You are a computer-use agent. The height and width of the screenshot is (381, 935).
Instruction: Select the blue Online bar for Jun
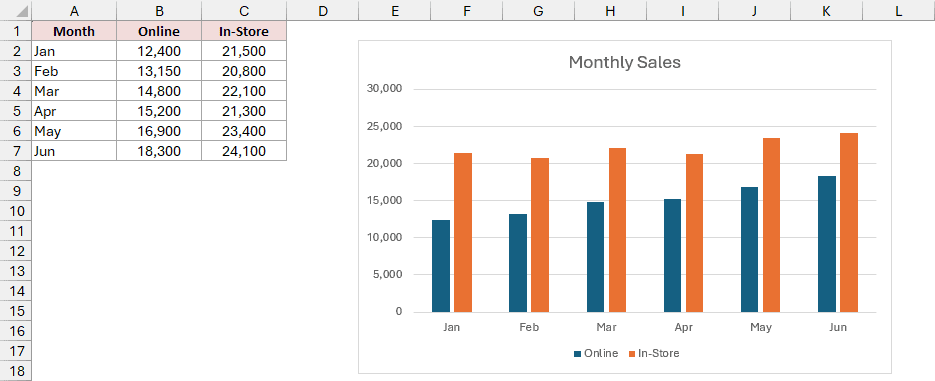coord(826,244)
